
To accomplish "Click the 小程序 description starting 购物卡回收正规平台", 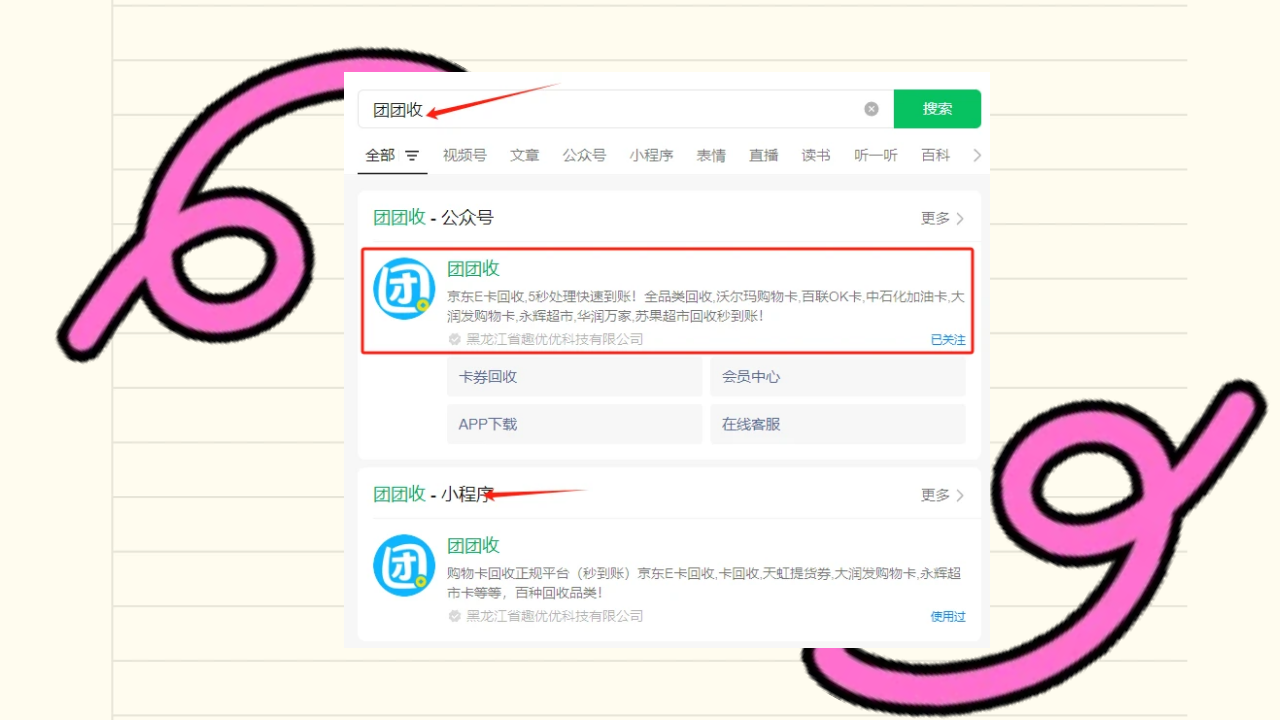I will point(704,583).
